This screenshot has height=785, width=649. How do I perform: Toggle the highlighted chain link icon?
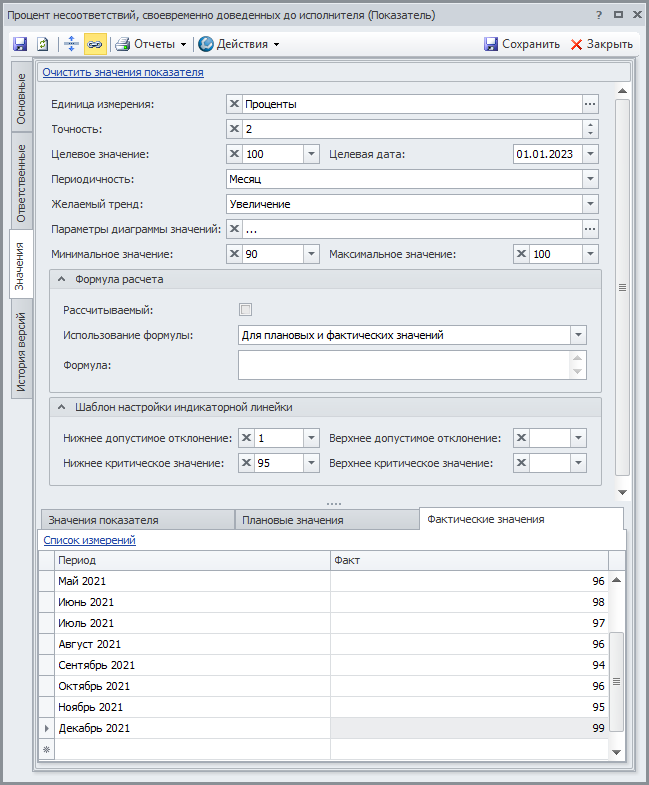click(94, 44)
